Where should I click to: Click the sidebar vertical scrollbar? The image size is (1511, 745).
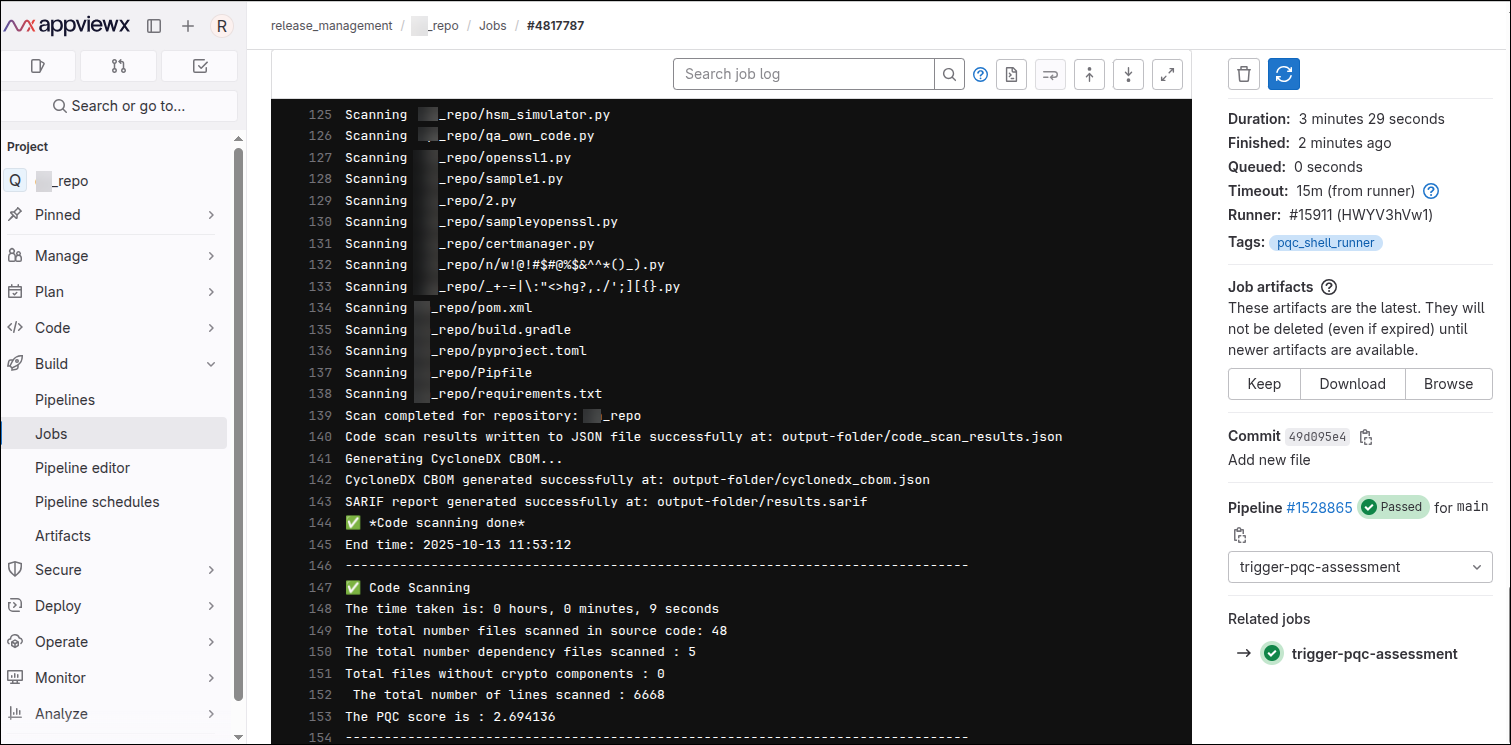coord(238,424)
